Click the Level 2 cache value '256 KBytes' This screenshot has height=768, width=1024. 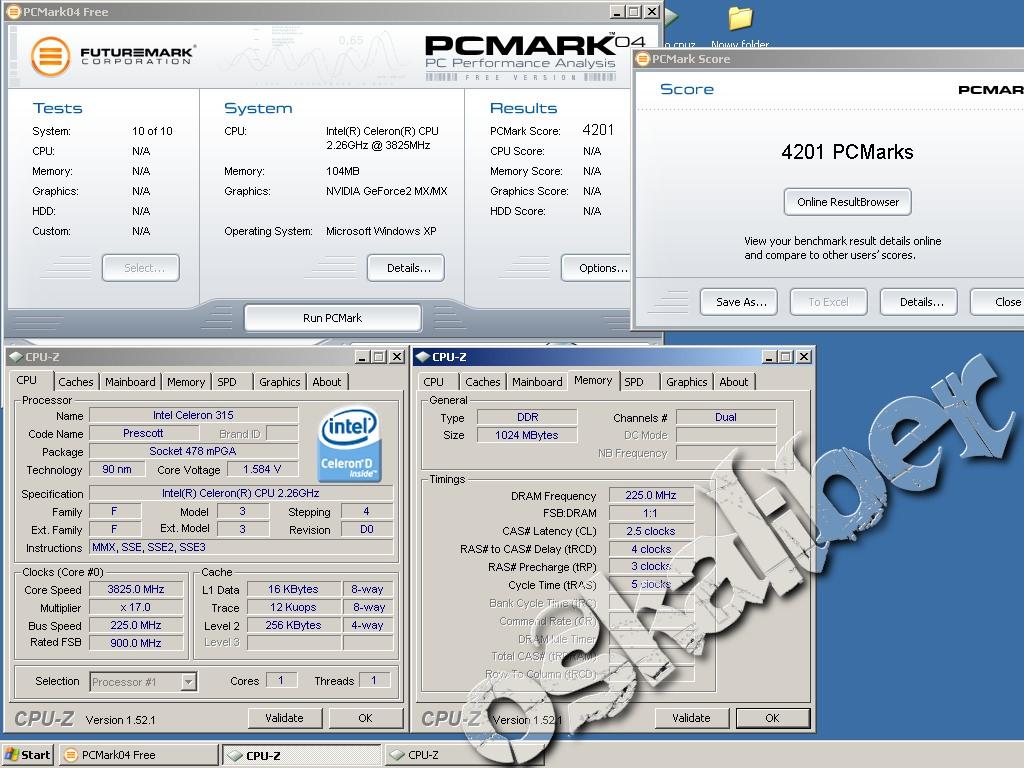coord(294,625)
